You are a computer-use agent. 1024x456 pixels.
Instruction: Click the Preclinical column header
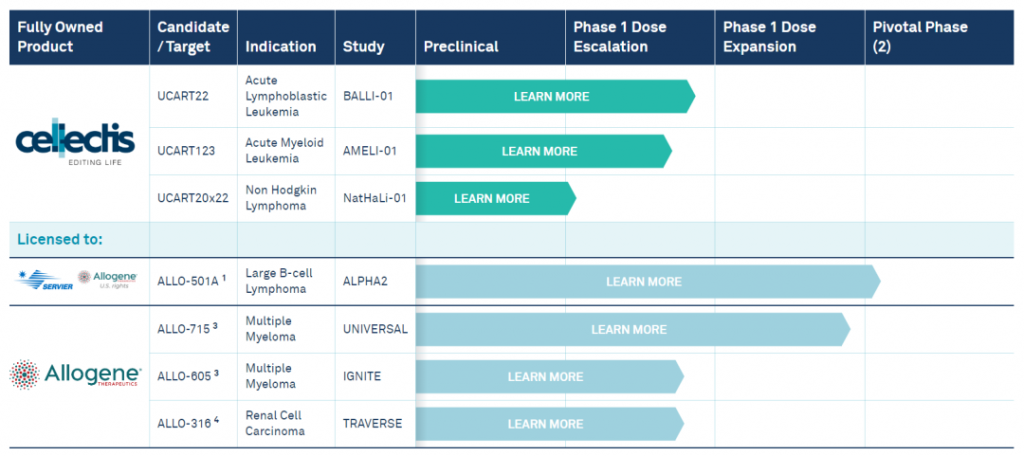tap(461, 47)
